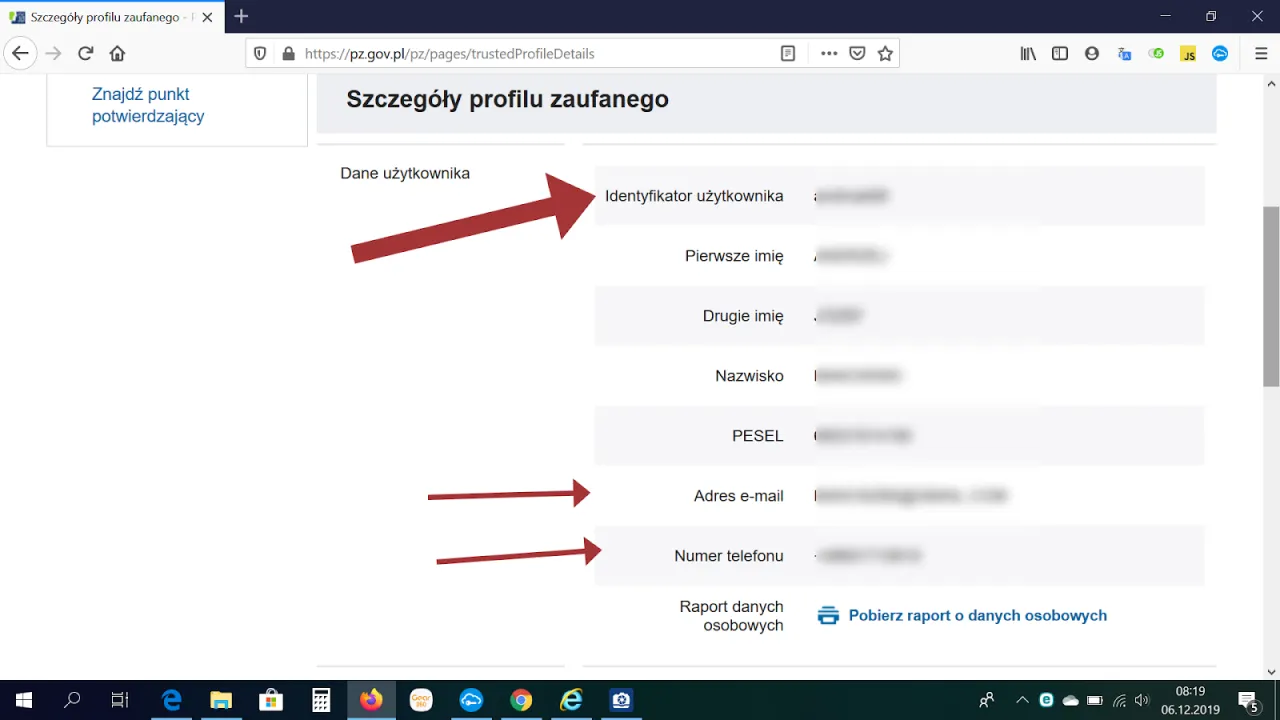Image resolution: width=1280 pixels, height=720 pixels.
Task: Open the page actions ellipsis menu
Action: (828, 53)
